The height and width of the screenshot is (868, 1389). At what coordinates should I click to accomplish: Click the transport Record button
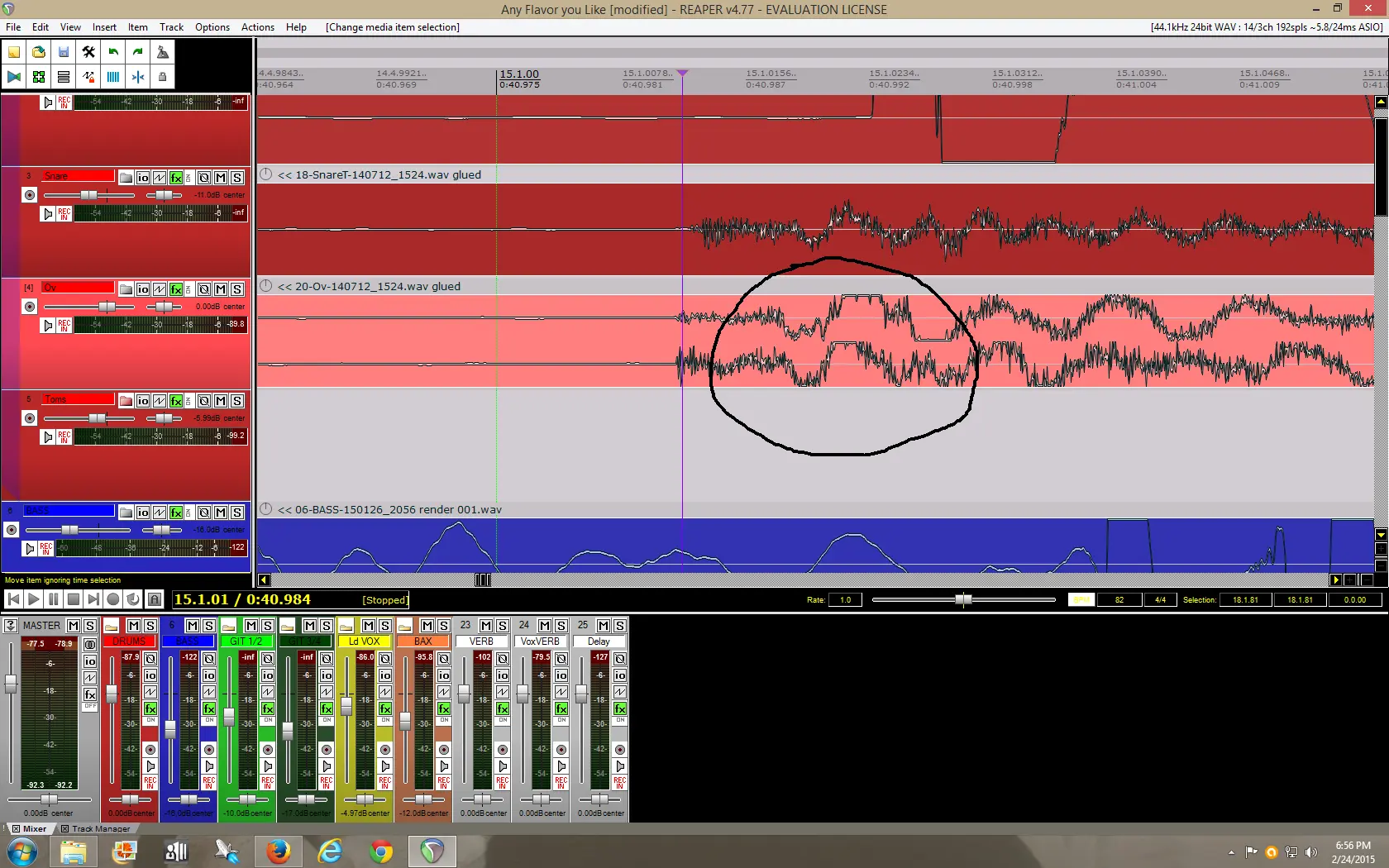point(113,599)
